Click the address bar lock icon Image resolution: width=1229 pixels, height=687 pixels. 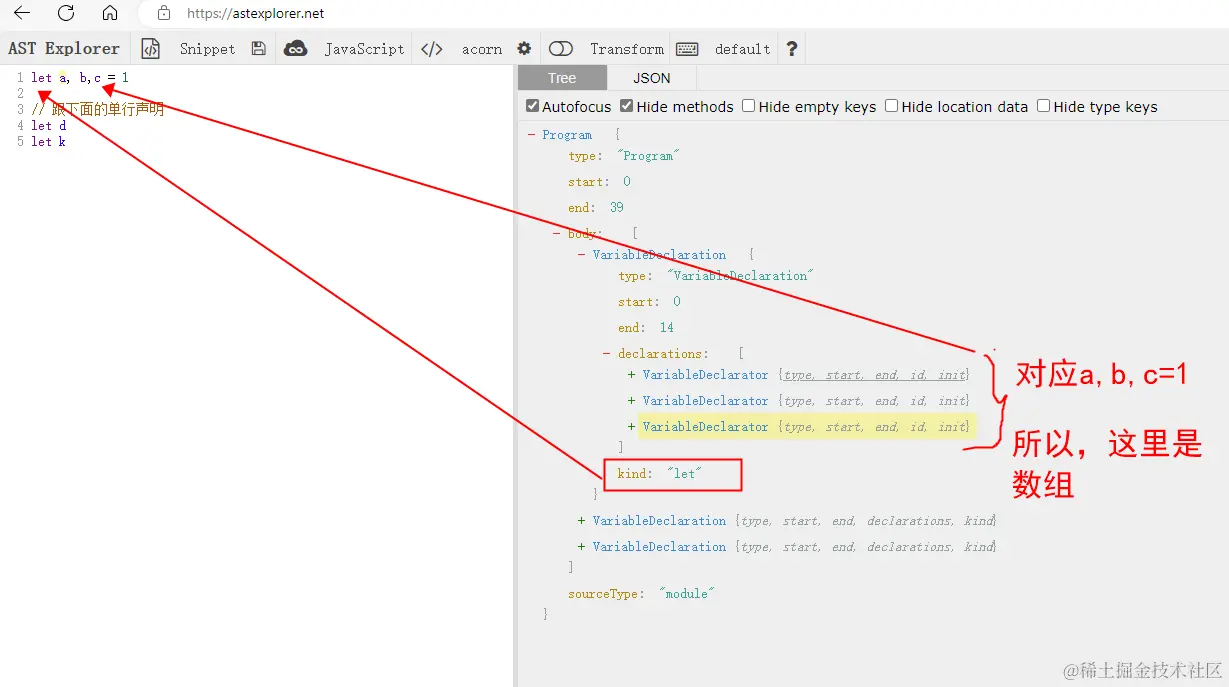(164, 14)
